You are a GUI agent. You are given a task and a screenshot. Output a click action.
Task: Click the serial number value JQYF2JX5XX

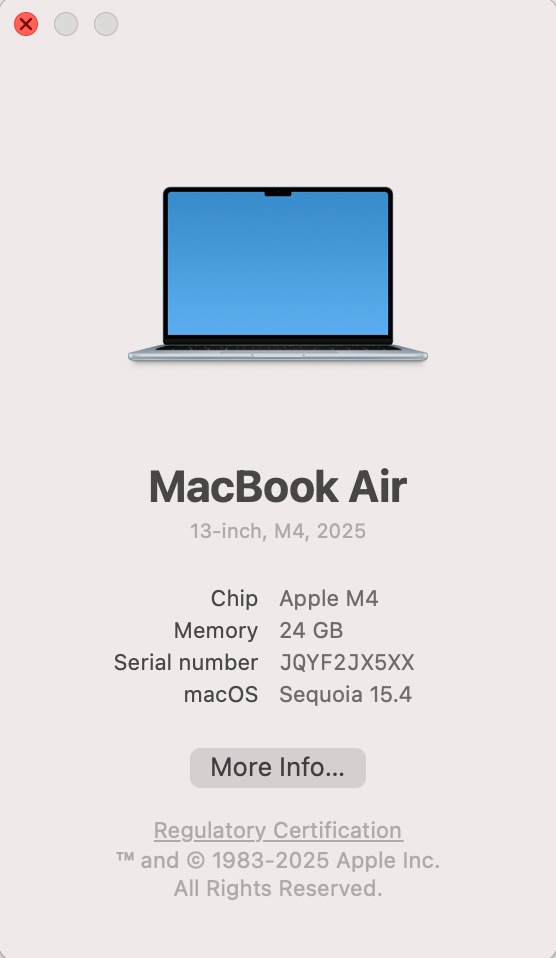point(347,662)
